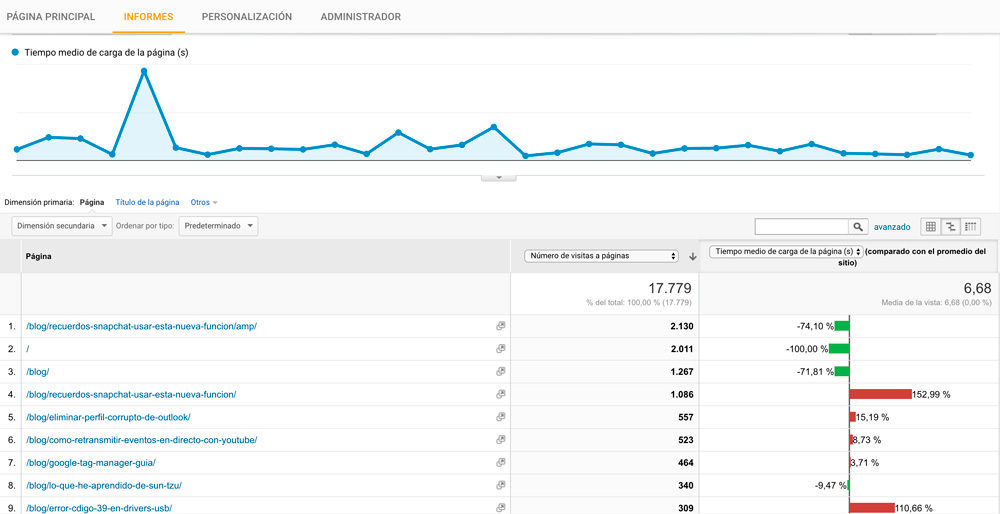Expand the Dimensión secundaria dropdown

[x=62, y=226]
